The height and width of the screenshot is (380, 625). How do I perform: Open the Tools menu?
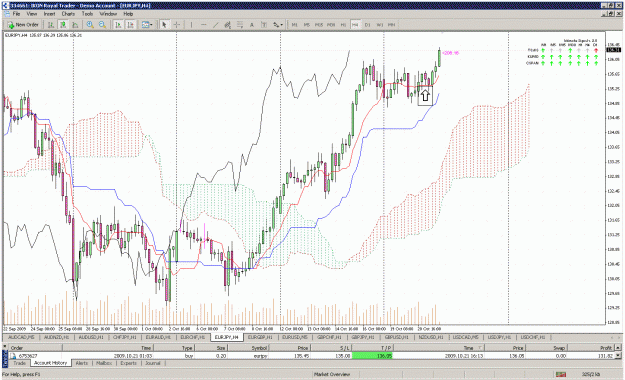click(x=87, y=14)
